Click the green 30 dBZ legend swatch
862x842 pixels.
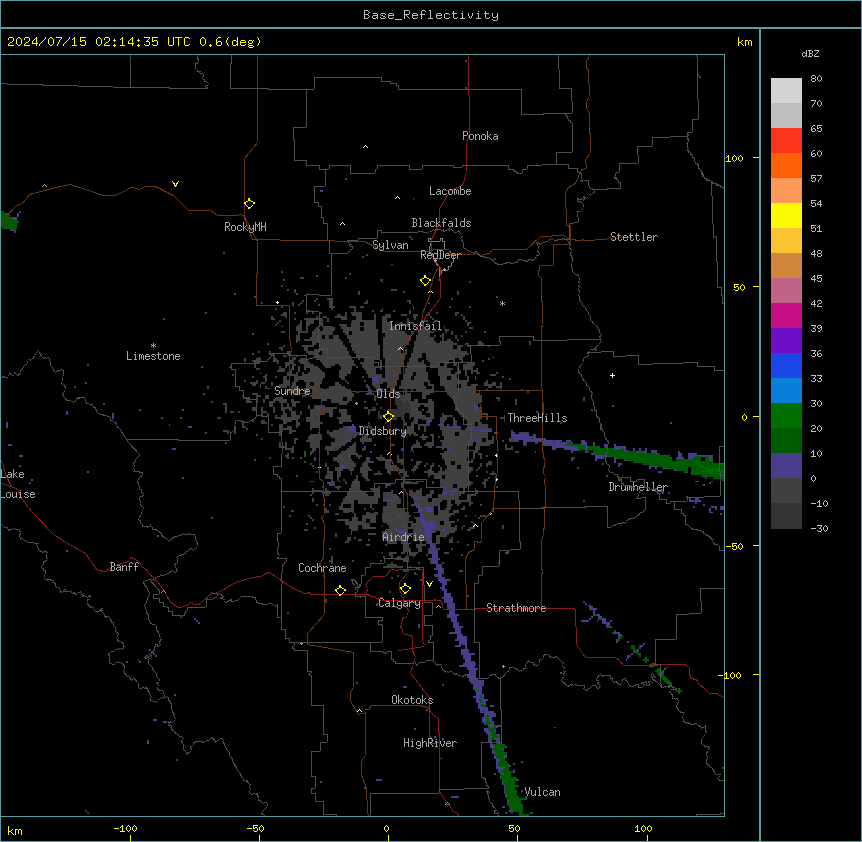(786, 416)
